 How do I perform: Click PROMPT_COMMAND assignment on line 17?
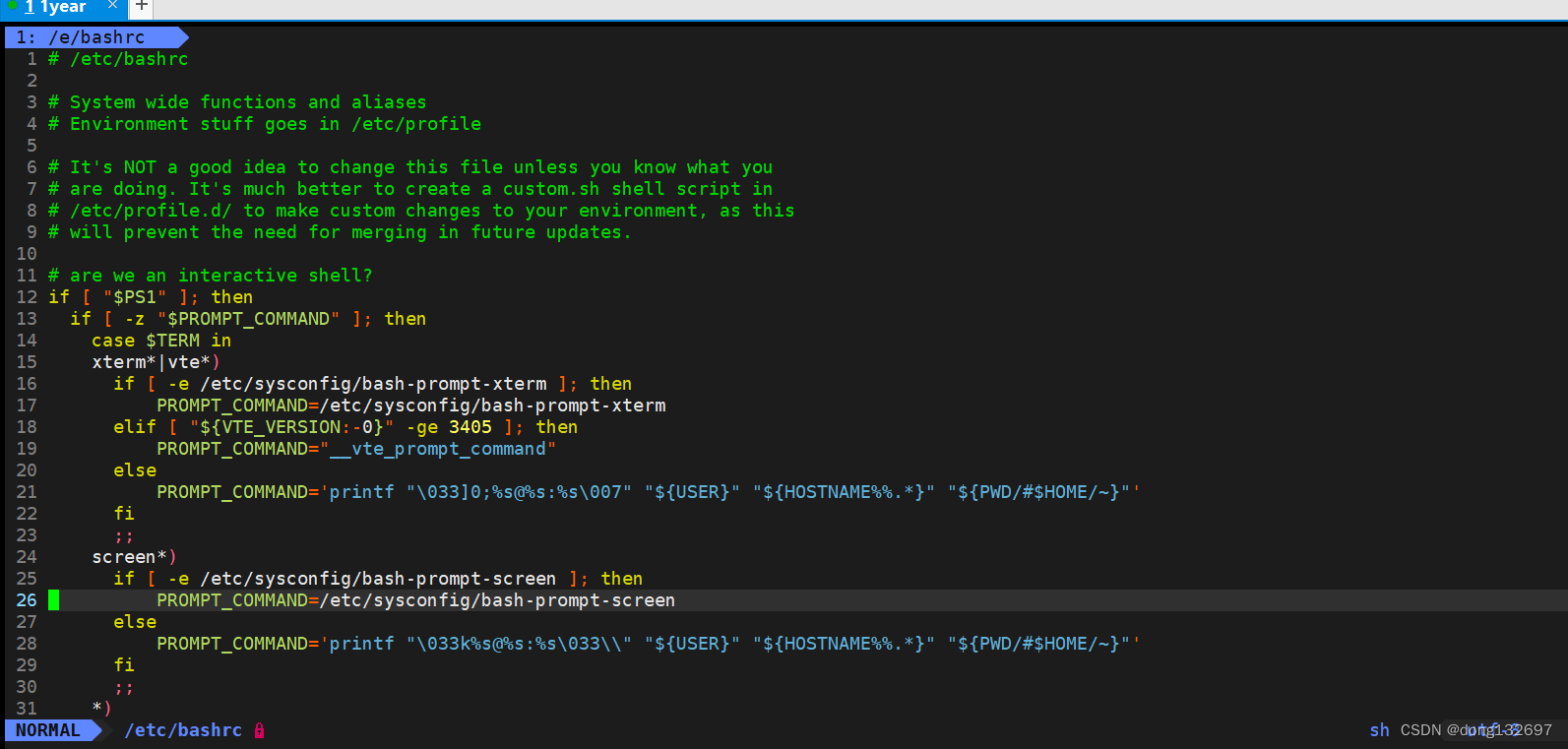pyautogui.click(x=410, y=406)
